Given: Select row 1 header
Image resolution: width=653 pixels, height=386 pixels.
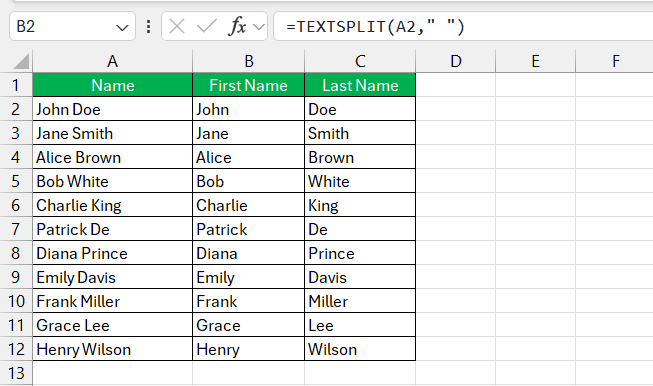Looking at the screenshot, I should [x=16, y=85].
